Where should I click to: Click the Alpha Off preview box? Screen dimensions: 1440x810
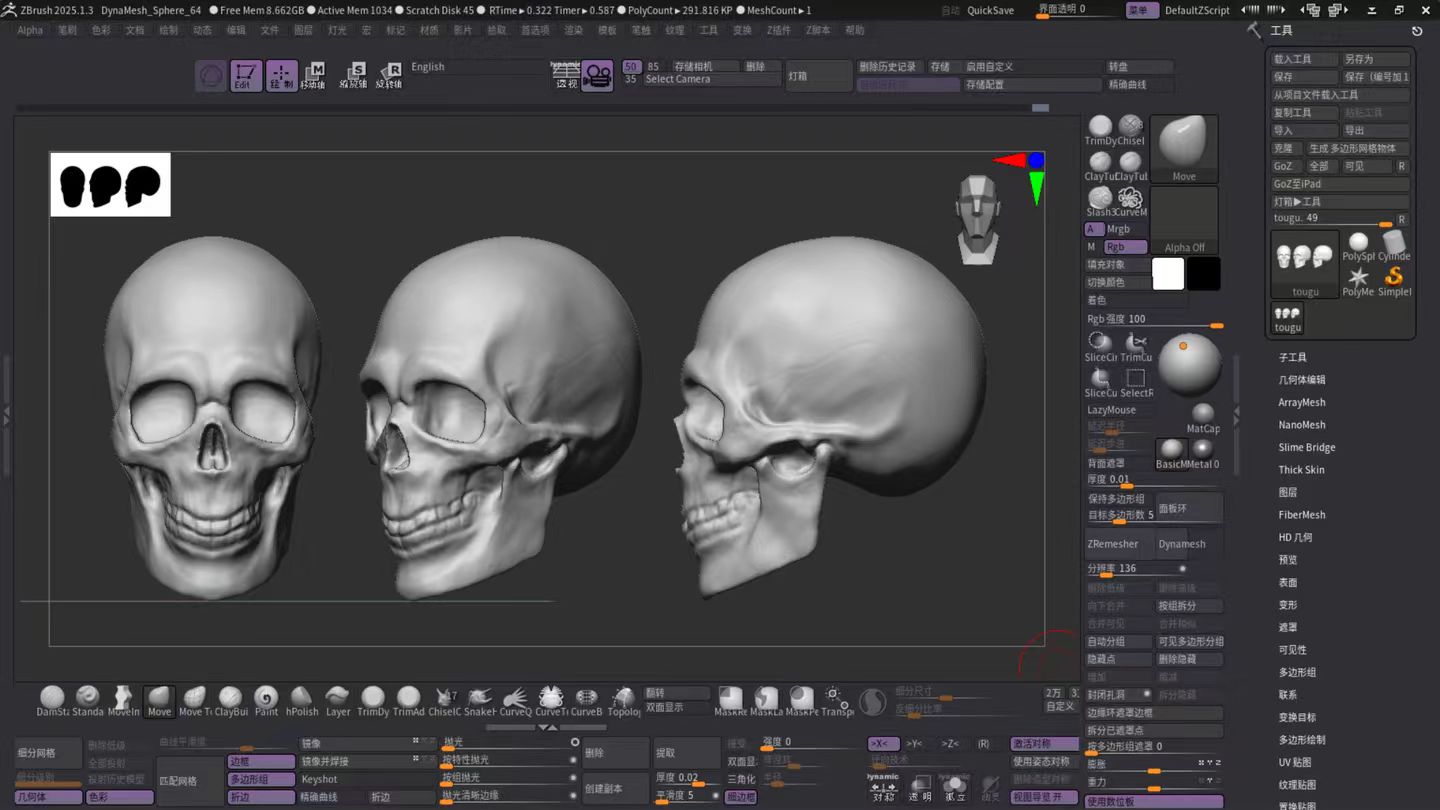[1184, 221]
